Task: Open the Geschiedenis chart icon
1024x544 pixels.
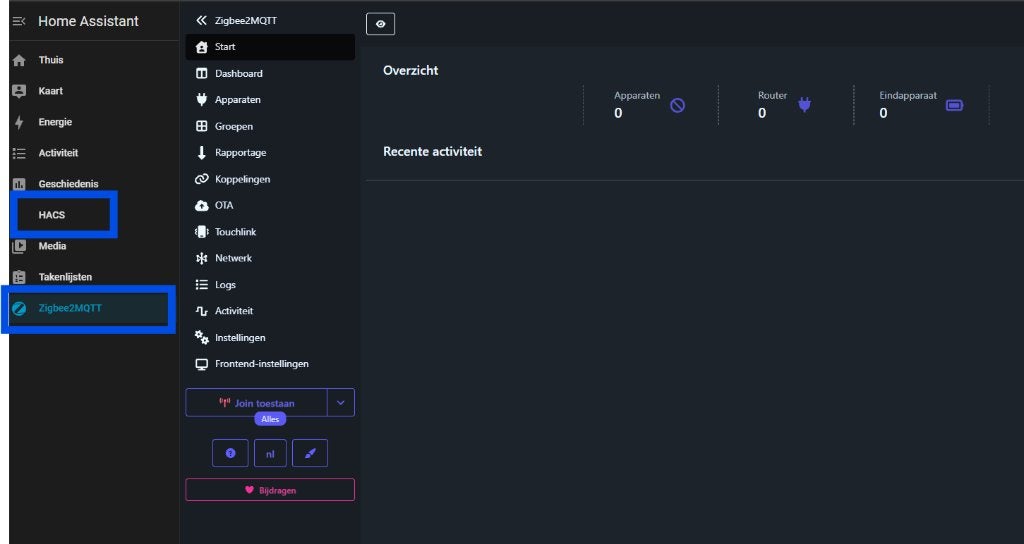Action: coord(19,184)
